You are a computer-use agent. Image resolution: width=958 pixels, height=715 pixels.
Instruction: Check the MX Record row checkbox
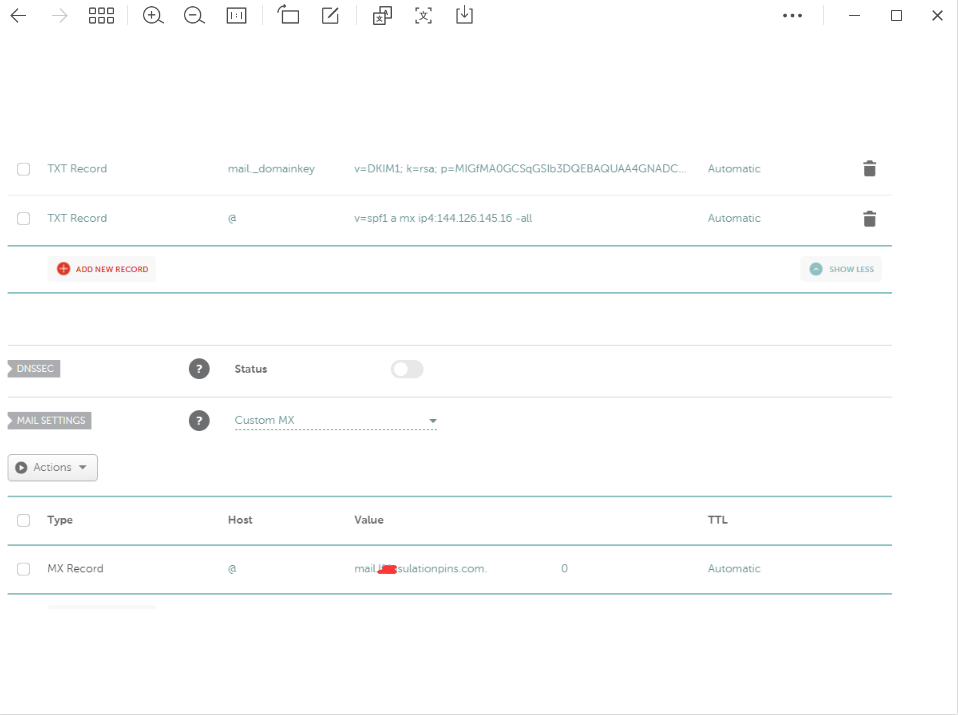pyautogui.click(x=23, y=569)
